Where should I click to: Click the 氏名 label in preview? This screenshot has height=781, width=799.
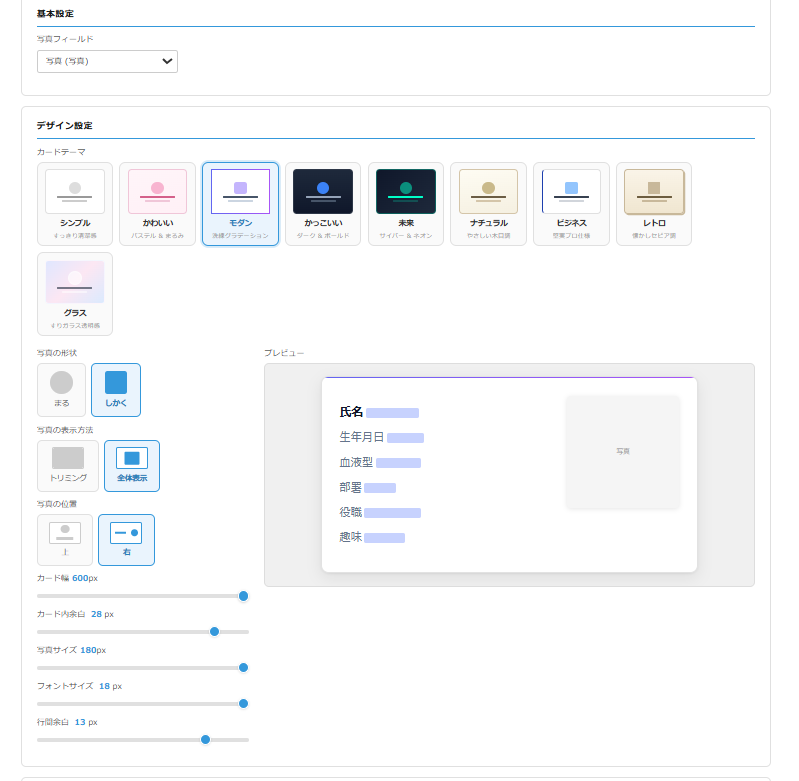[351, 412]
